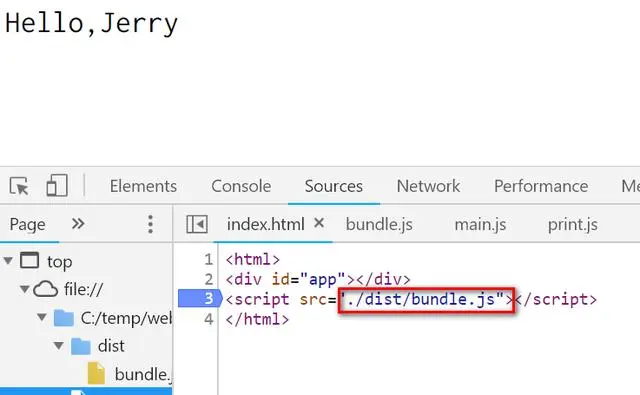Collapse the dist folder arrow
This screenshot has height=395, width=640.
[59, 346]
